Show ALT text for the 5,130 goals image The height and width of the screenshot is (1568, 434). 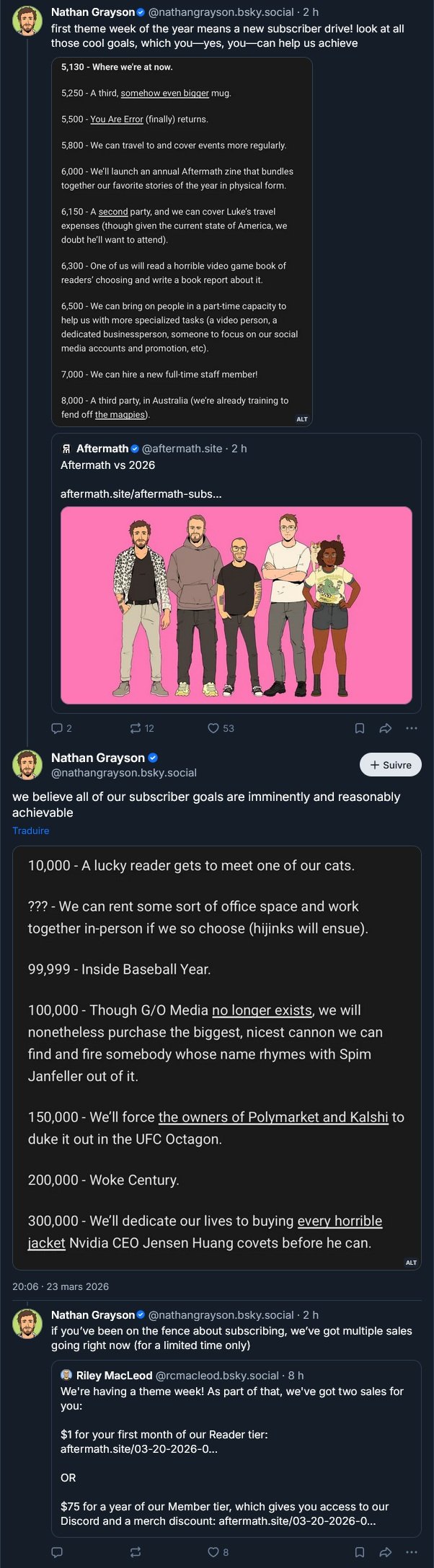(302, 418)
